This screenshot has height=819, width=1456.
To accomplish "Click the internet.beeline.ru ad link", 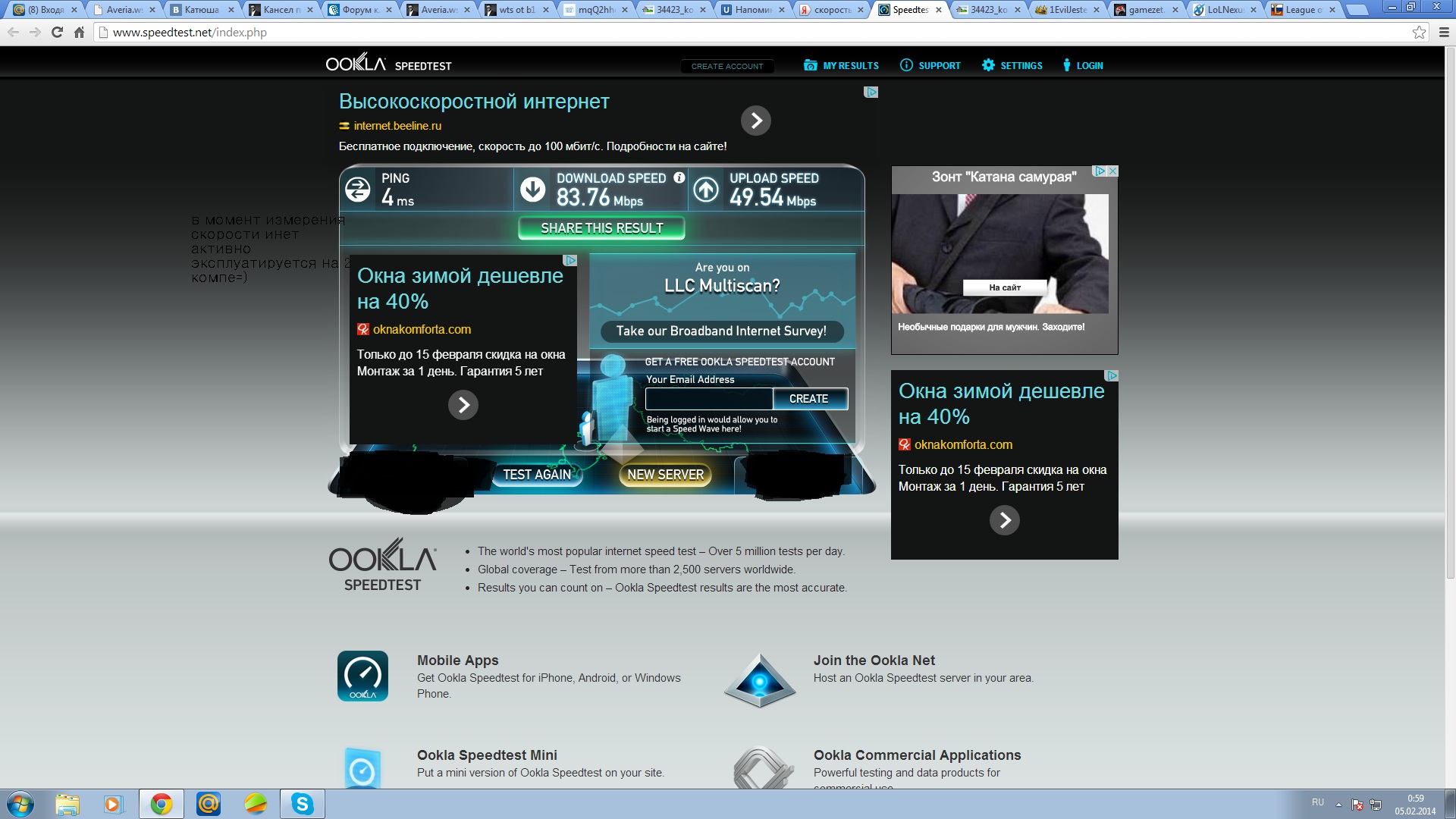I will (x=397, y=126).
